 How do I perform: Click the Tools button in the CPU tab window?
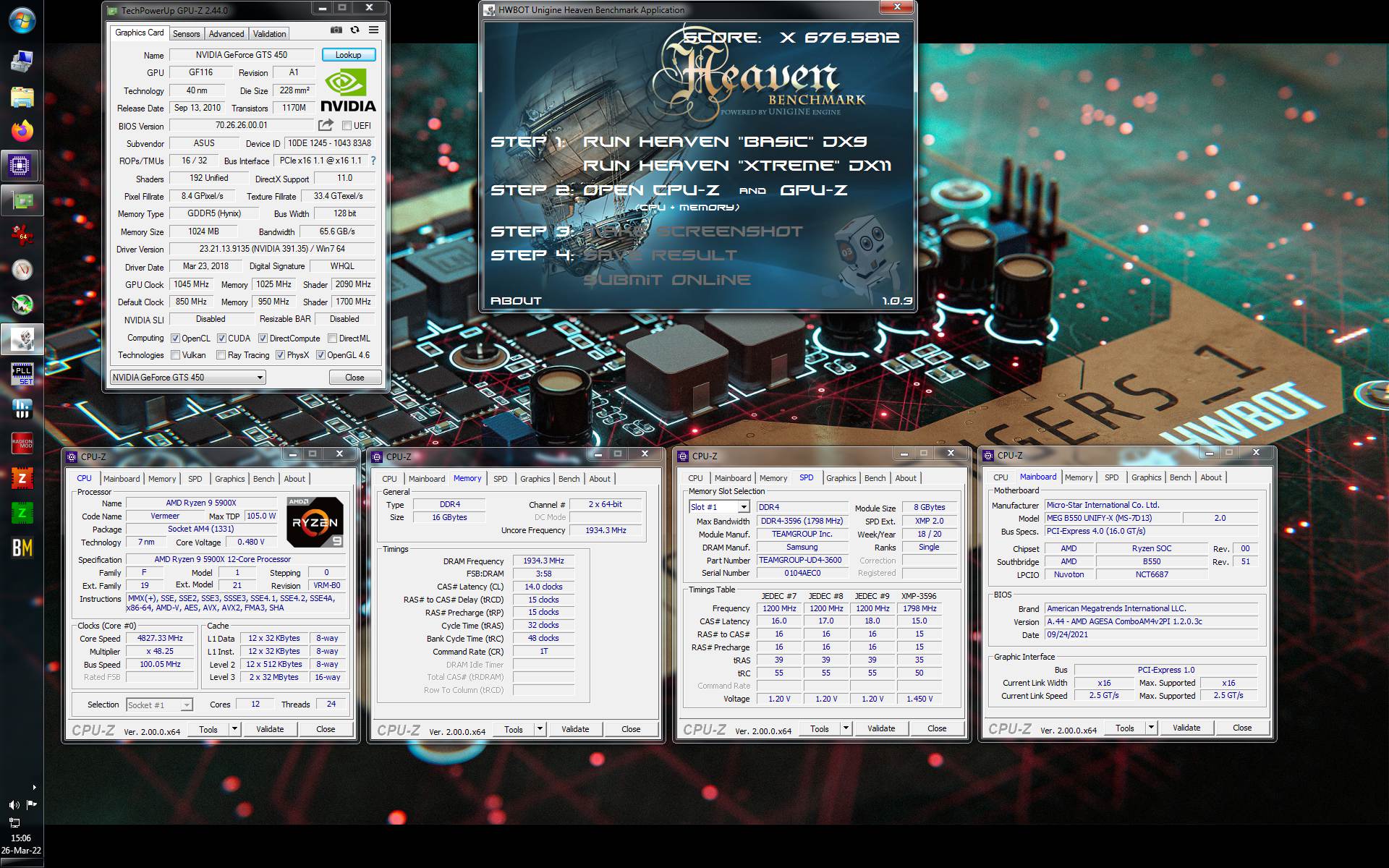208,729
